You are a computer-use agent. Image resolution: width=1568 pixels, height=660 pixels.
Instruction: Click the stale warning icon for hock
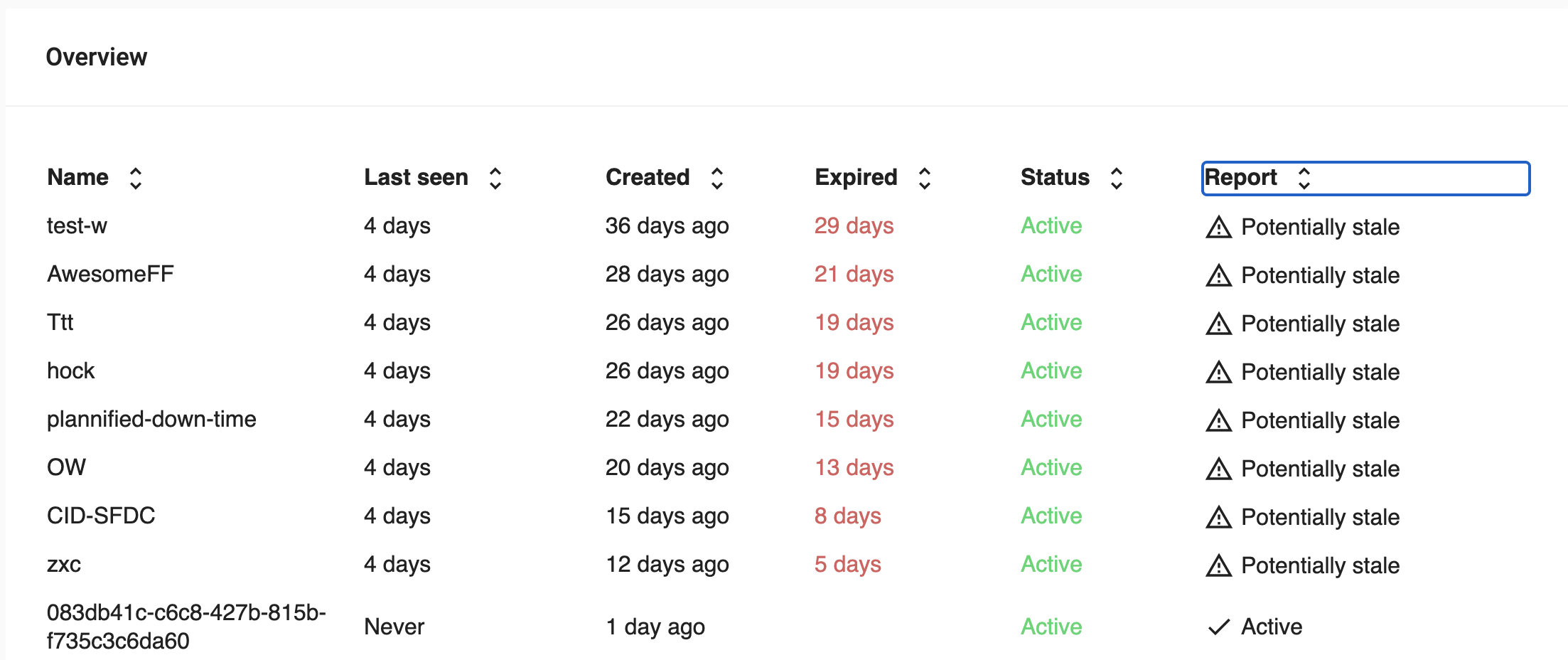click(1219, 371)
